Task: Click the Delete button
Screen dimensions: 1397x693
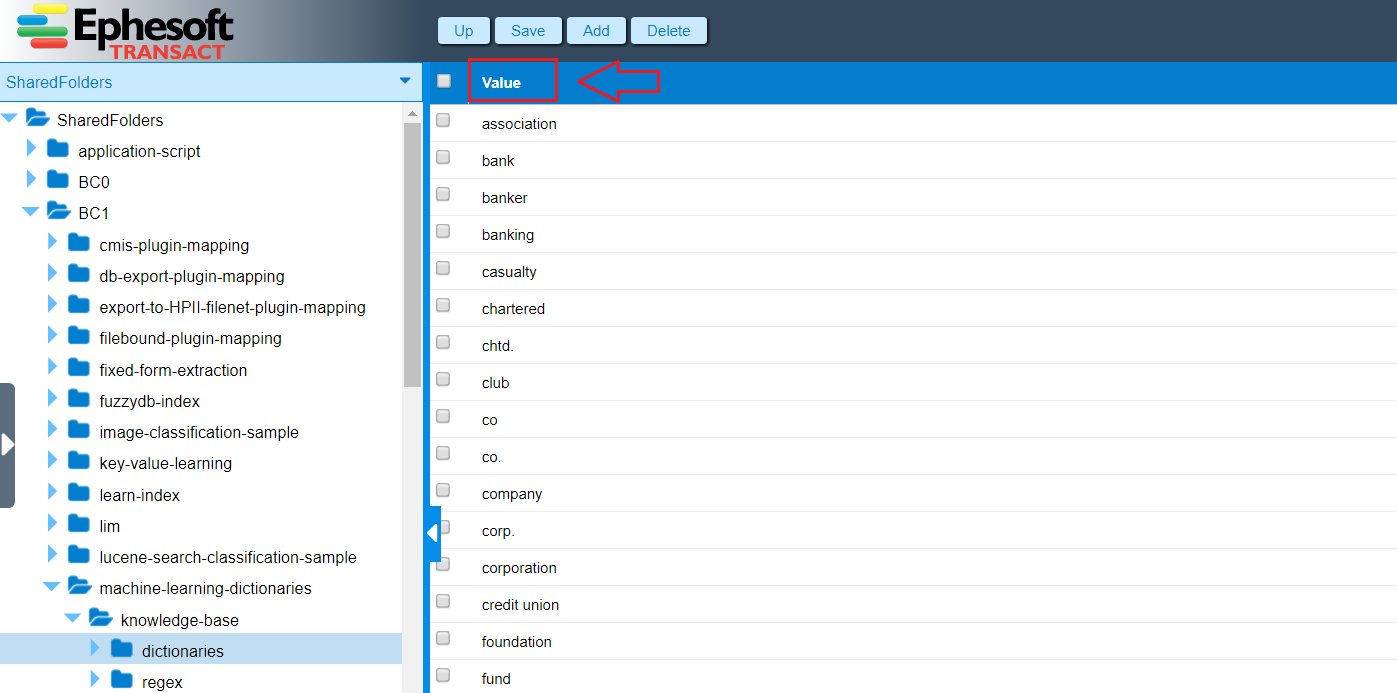Action: click(x=669, y=31)
